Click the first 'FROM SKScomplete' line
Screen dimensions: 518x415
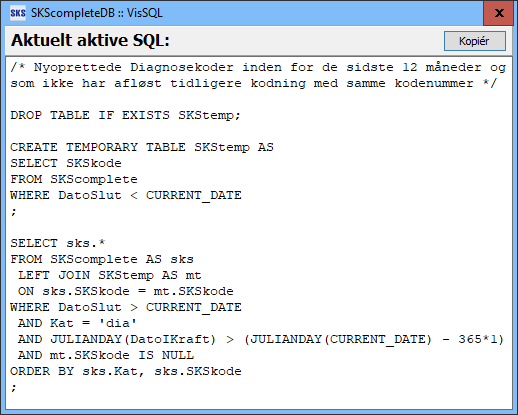[x=74, y=179]
